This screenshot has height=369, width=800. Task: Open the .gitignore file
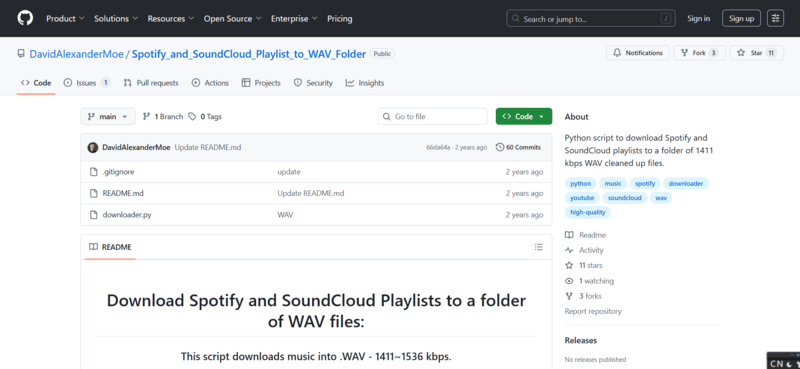118,172
